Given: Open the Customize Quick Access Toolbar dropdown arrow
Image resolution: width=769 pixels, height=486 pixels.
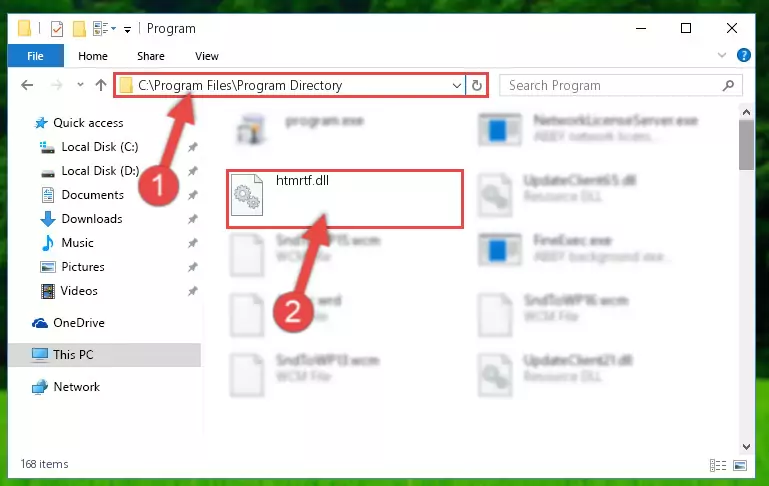Looking at the screenshot, I should click(128, 30).
